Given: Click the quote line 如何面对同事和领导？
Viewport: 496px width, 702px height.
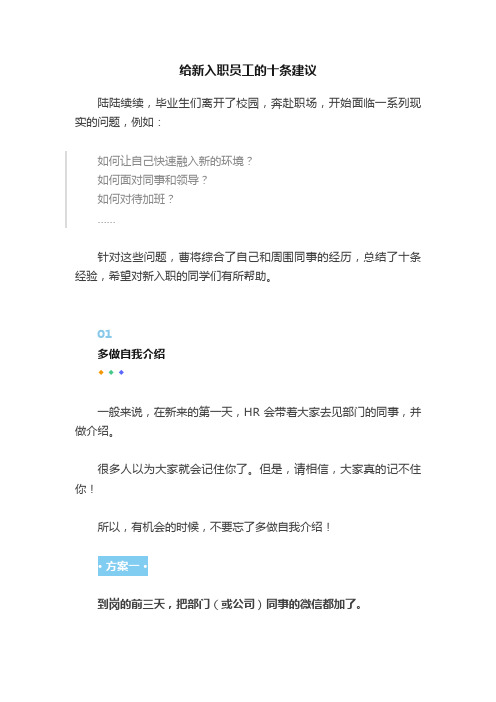Looking at the screenshot, I should pyautogui.click(x=153, y=180).
